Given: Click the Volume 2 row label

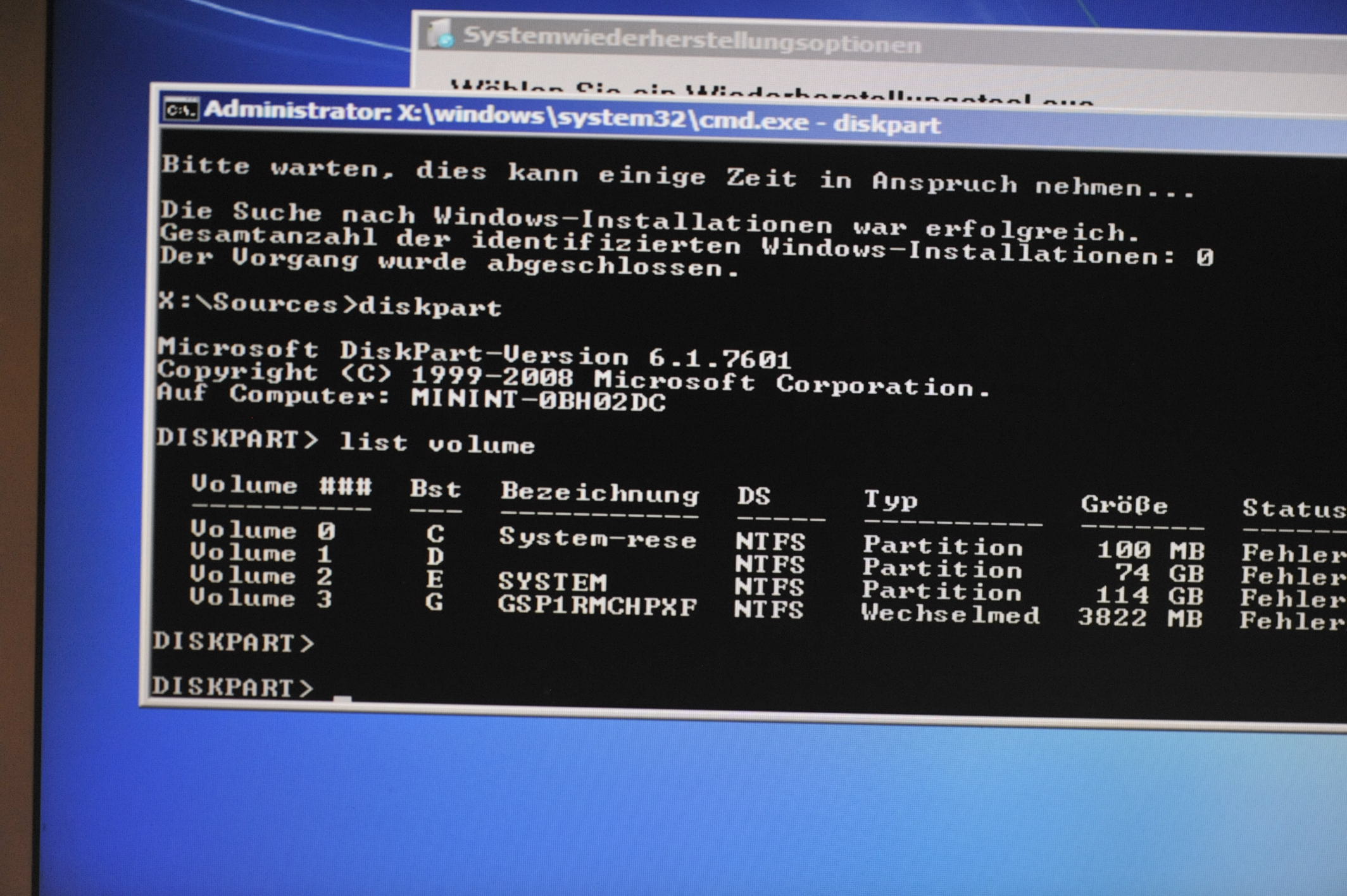Looking at the screenshot, I should click(x=260, y=575).
